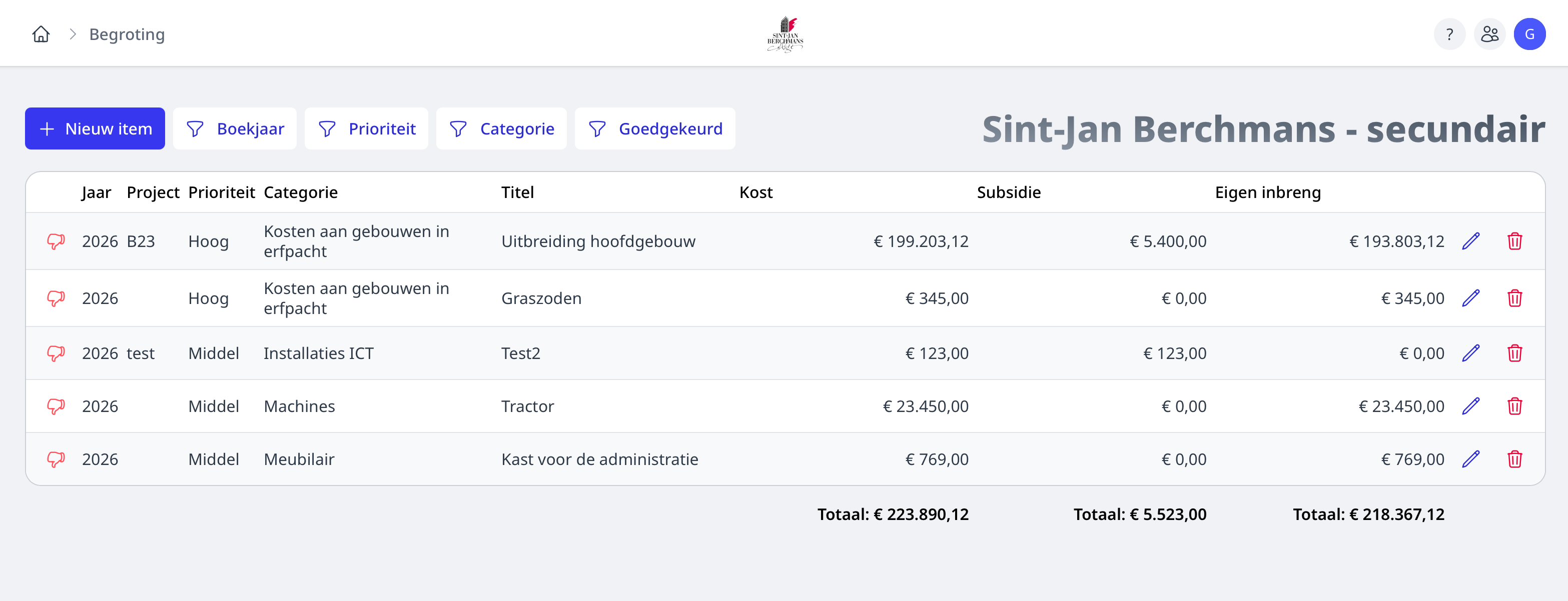Toggle approval status of Tractor row

click(x=56, y=406)
